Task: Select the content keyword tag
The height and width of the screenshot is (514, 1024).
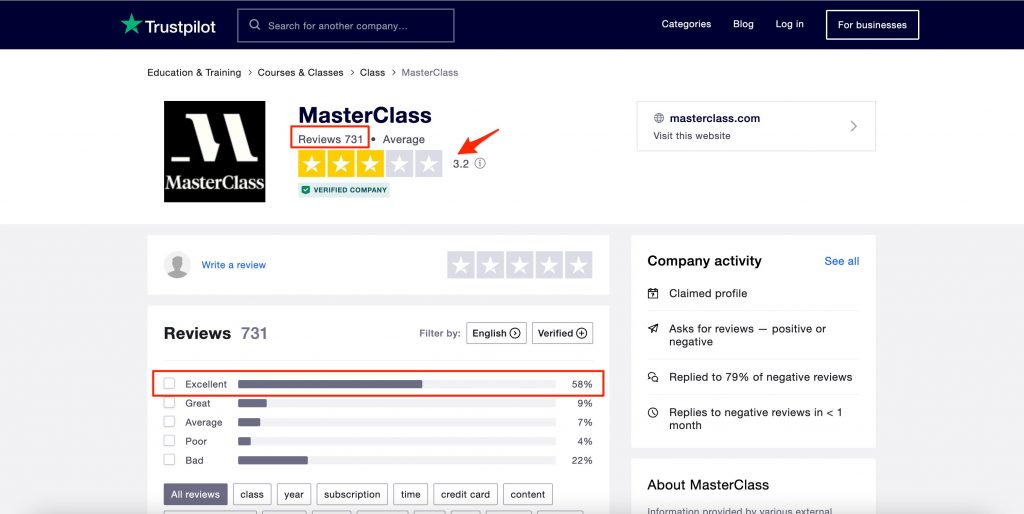Action: (x=528, y=494)
